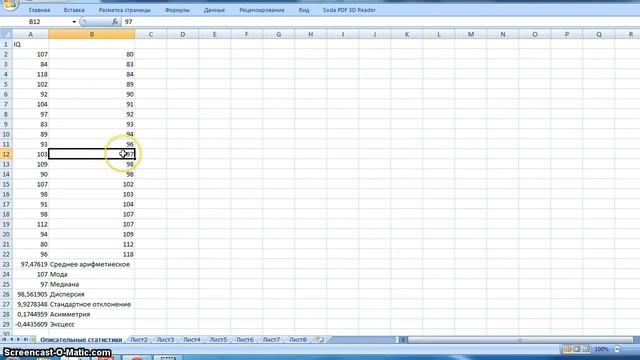Open the Рецензирование ribbon tab
The image size is (640, 360).
click(x=262, y=10)
